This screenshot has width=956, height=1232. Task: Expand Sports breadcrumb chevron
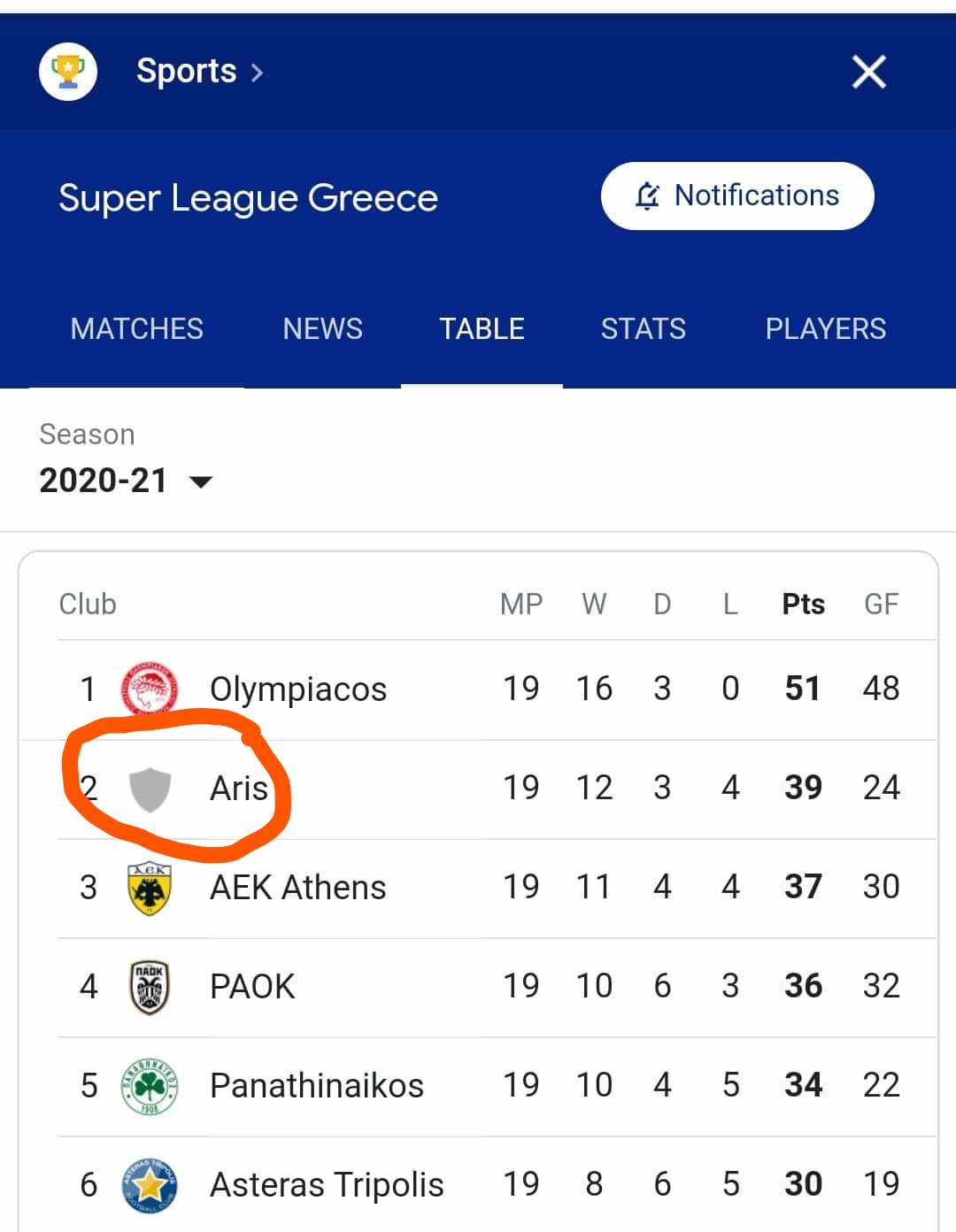click(257, 73)
